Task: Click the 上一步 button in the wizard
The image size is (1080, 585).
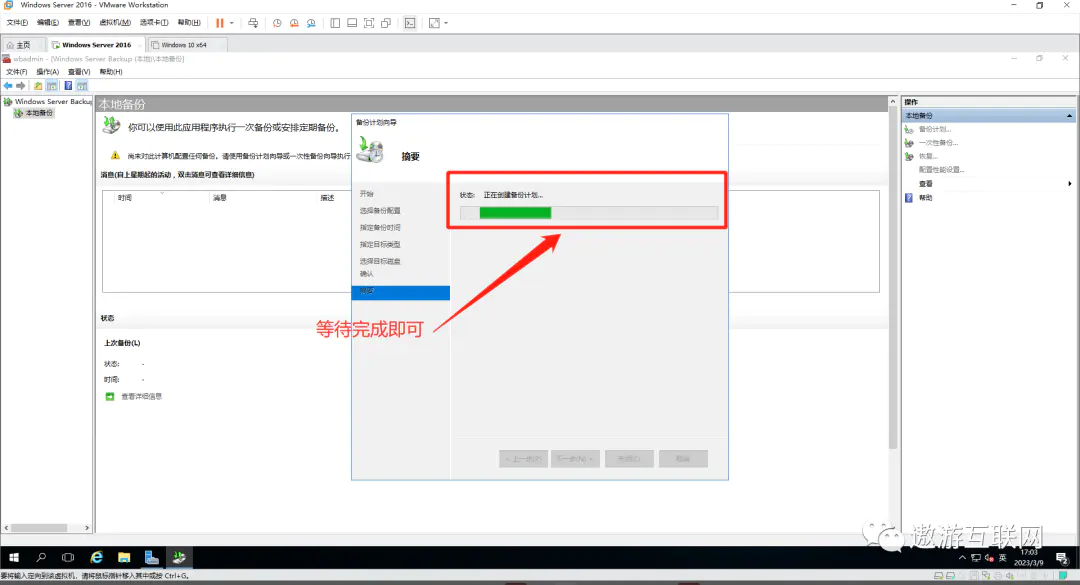Action: (523, 459)
